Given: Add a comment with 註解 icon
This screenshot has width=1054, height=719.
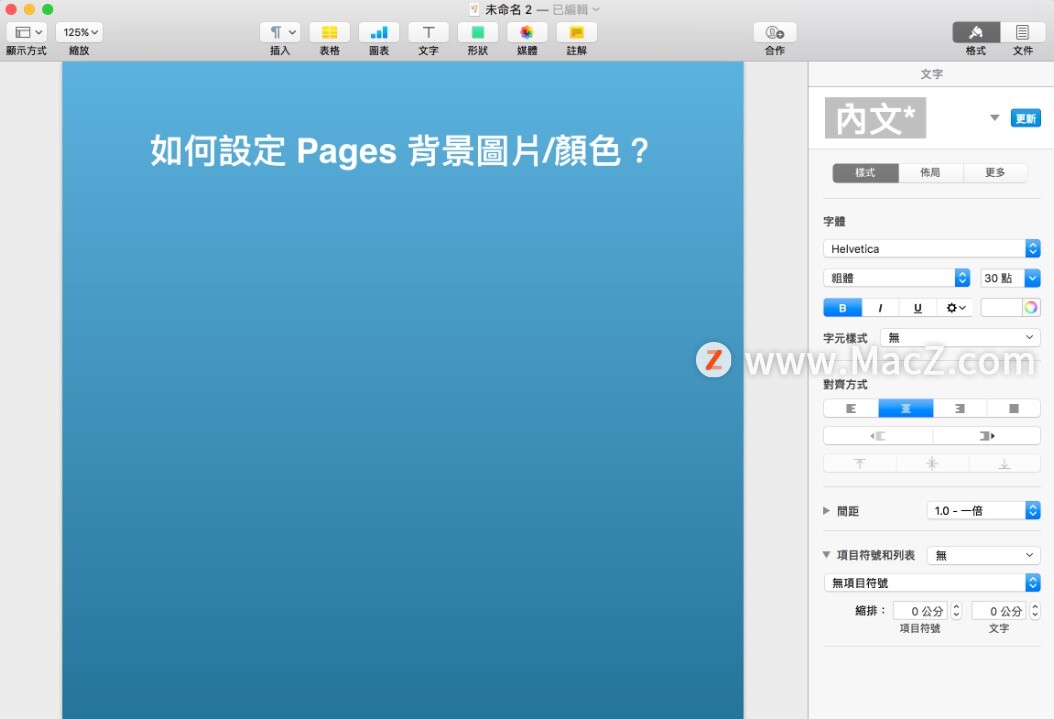Looking at the screenshot, I should tap(577, 32).
